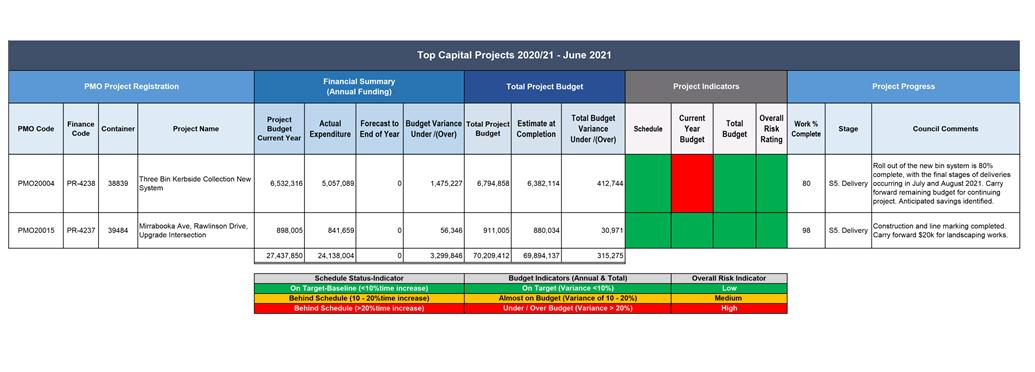
Task: Click the Three Bin Kerbside Collection project name
Action: [195, 183]
